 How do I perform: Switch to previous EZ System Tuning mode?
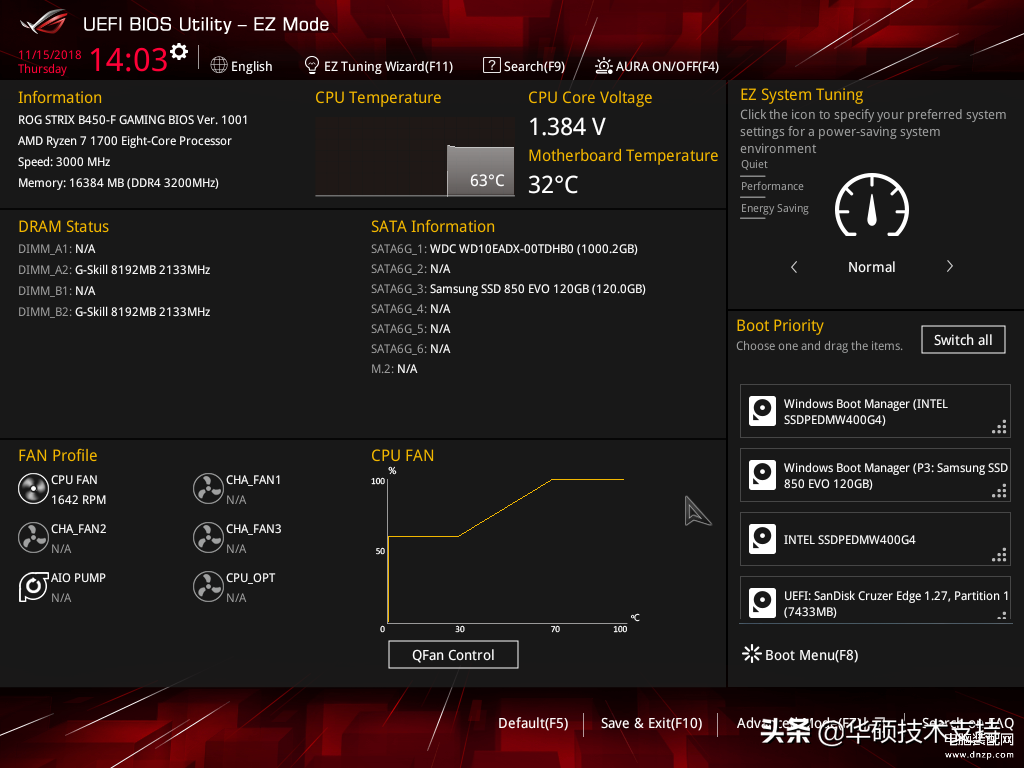tap(794, 266)
